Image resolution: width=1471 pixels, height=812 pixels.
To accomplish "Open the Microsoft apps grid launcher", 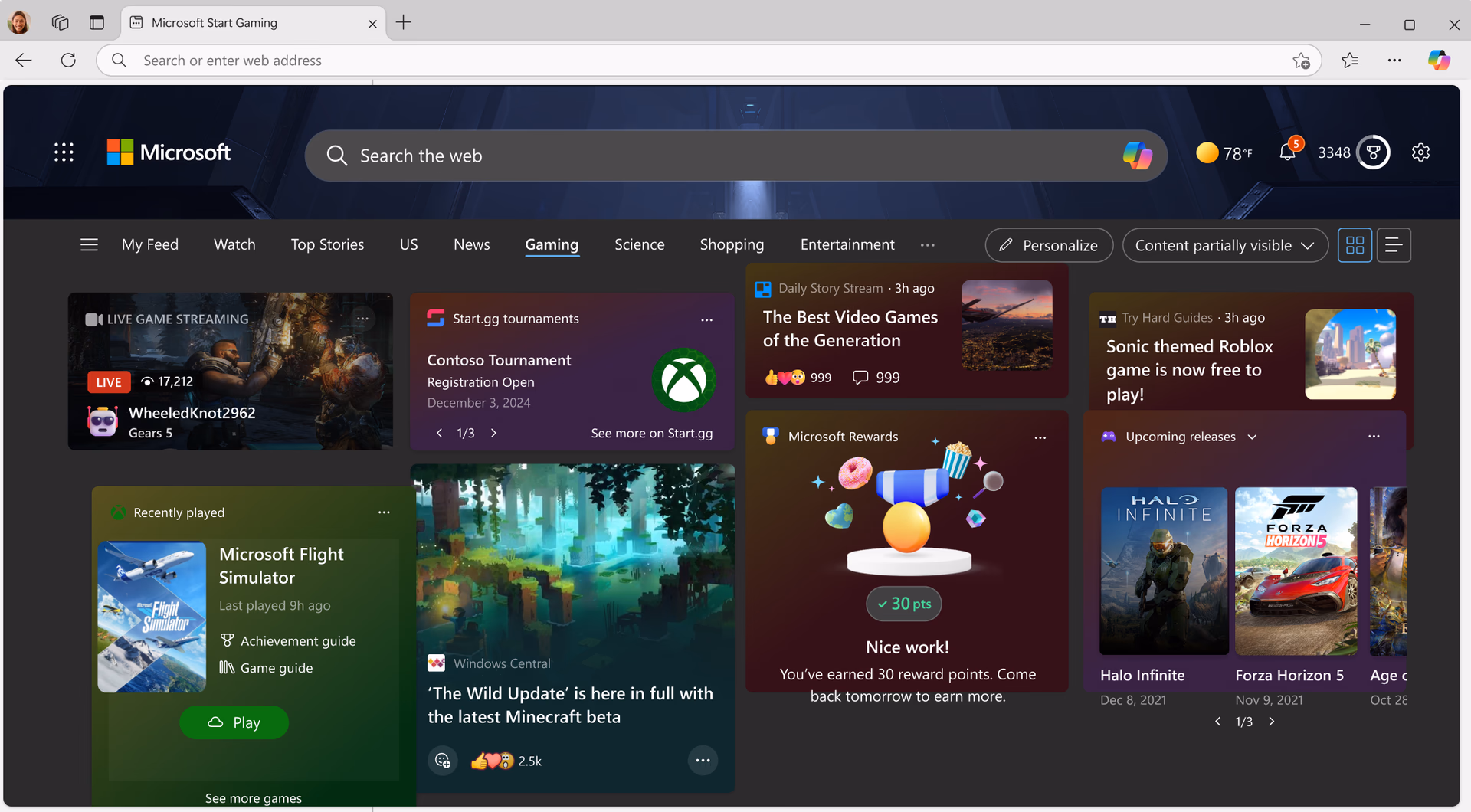I will tap(64, 152).
